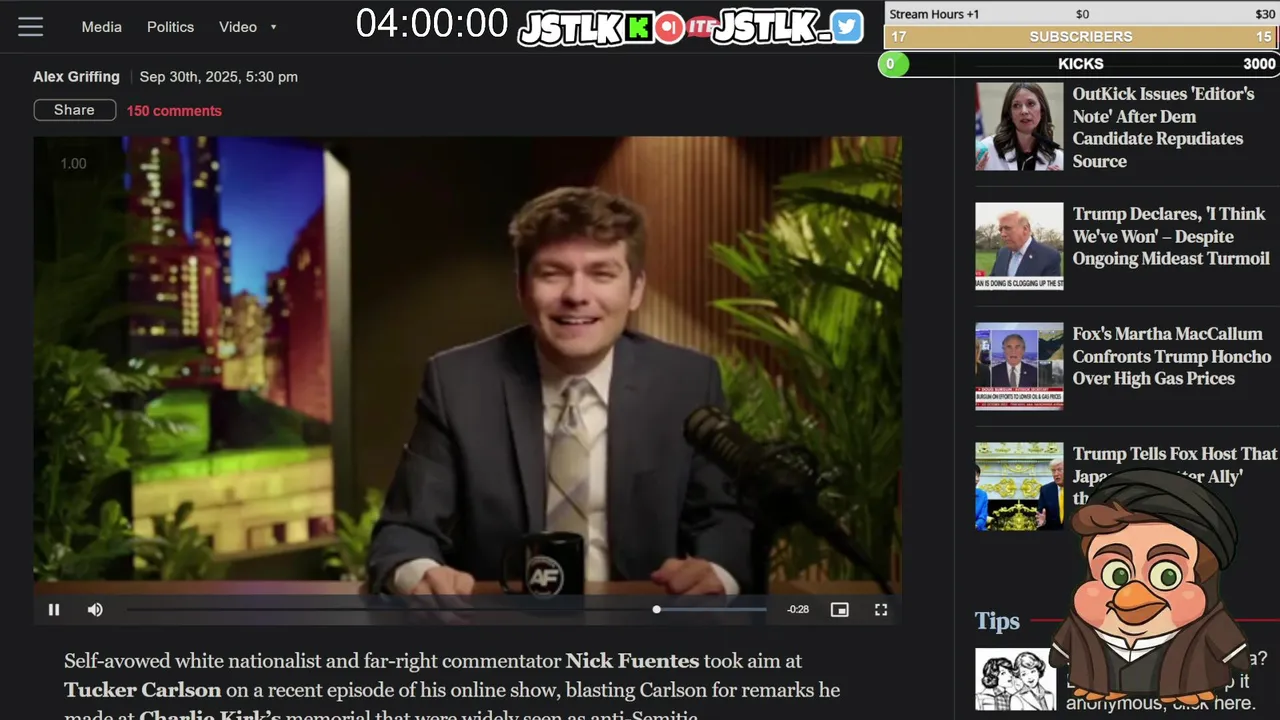Viewport: 1280px width, 720px height.
Task: Click Trump Tells Fox Host thumbnail
Action: pyautogui.click(x=1019, y=486)
